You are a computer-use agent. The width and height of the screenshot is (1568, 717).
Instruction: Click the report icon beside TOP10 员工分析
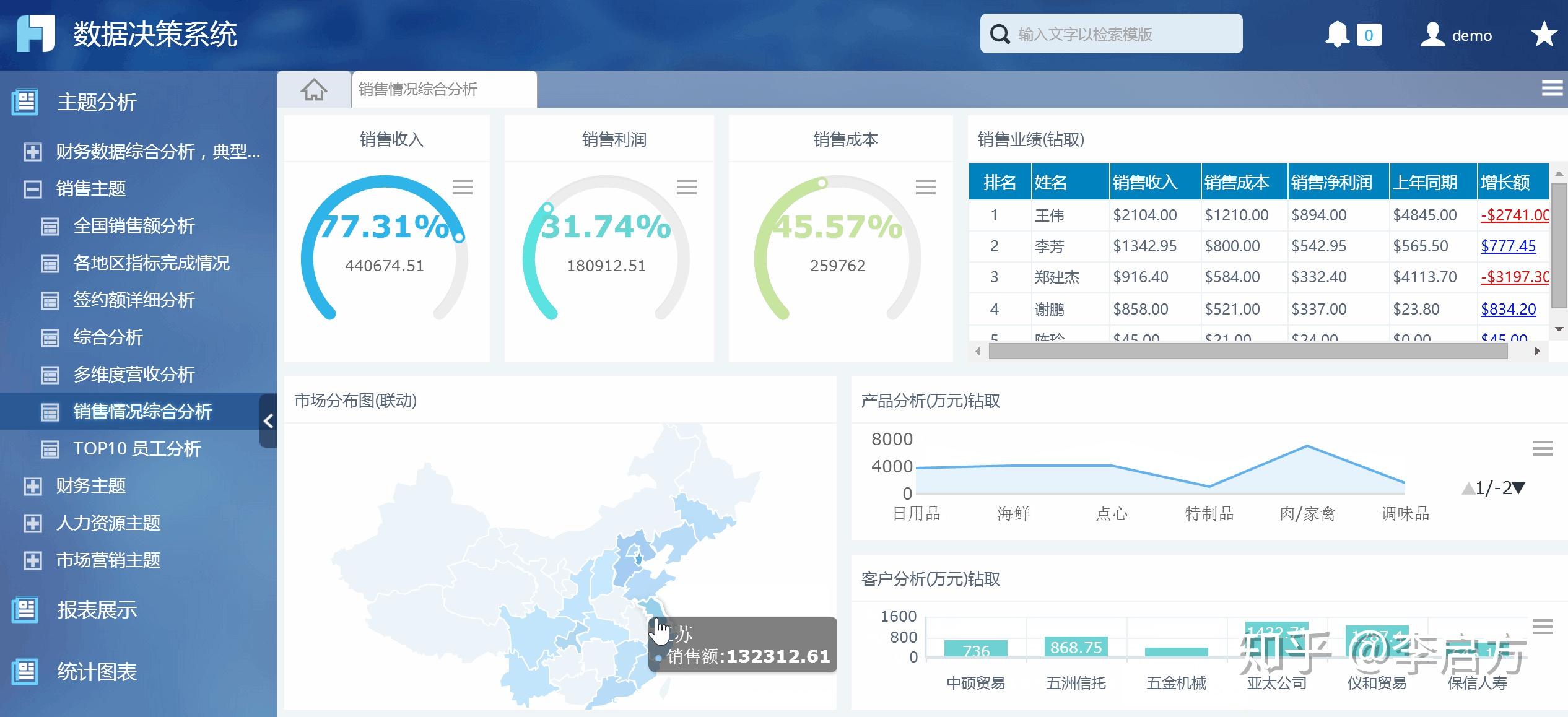tap(50, 450)
